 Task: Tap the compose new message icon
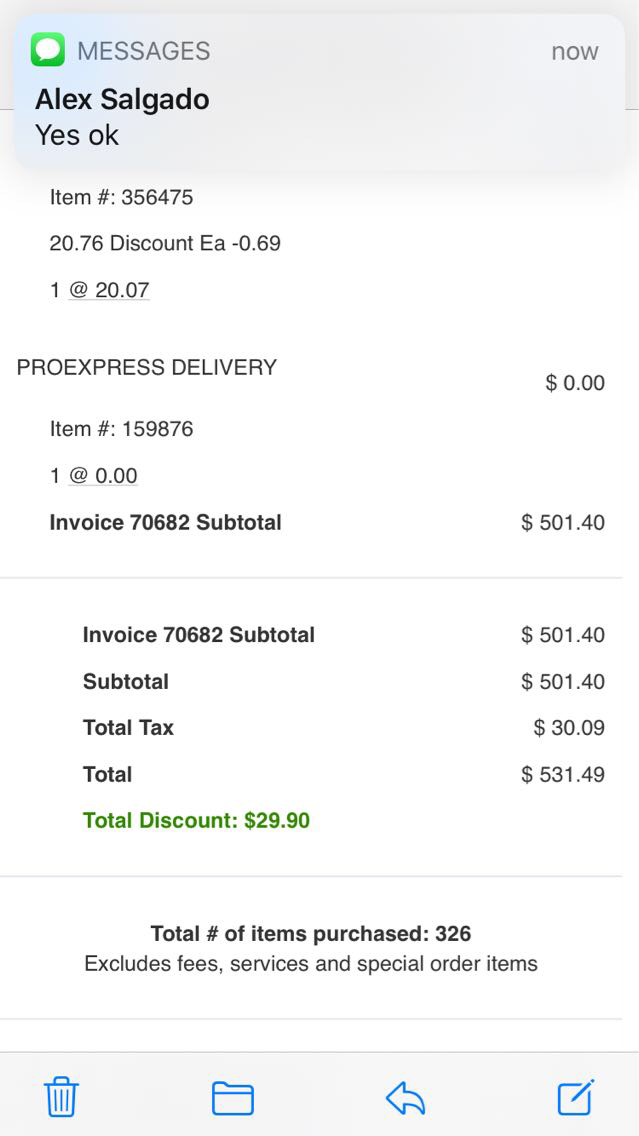[576, 1097]
